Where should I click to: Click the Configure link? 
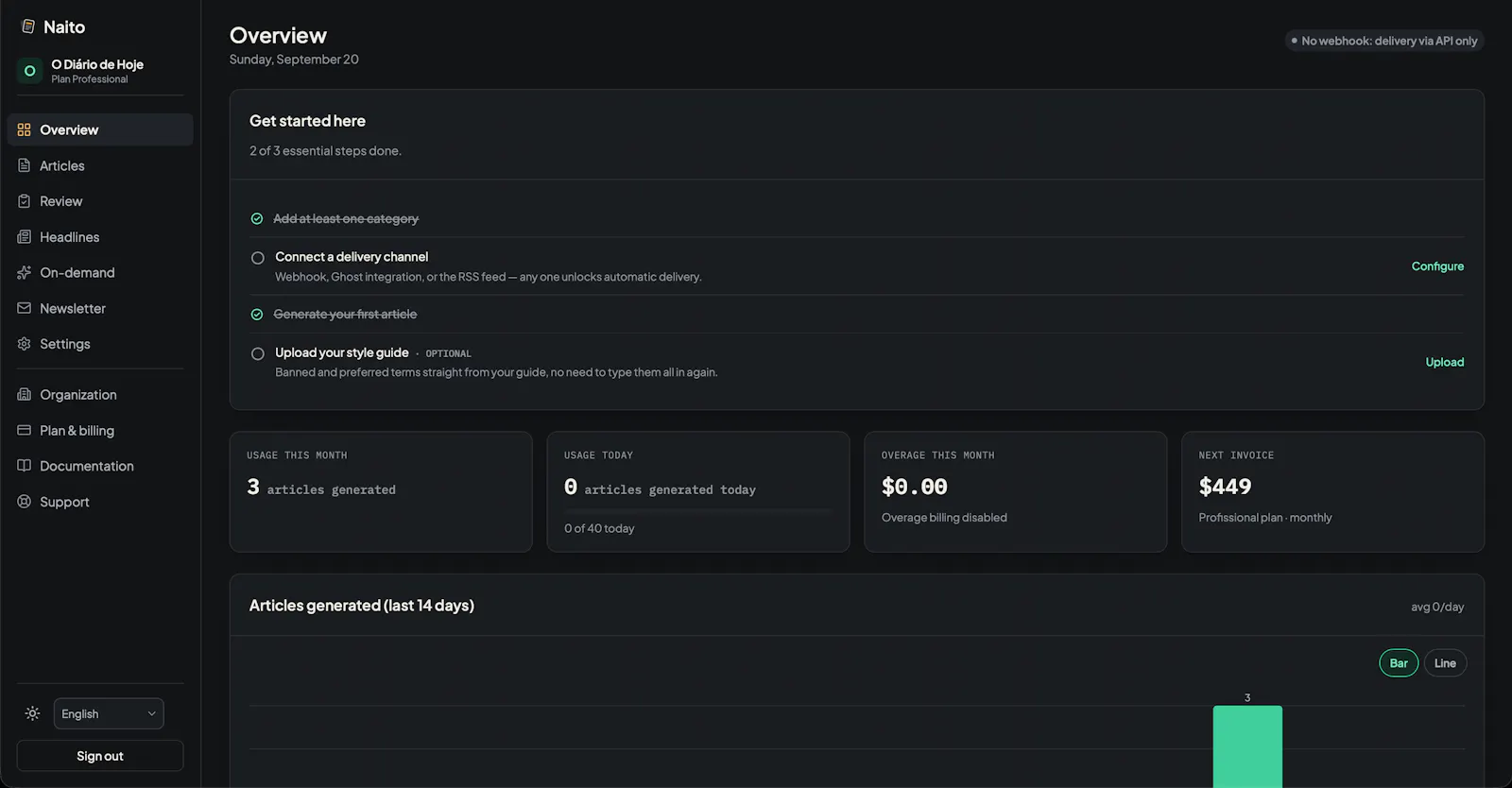pyautogui.click(x=1437, y=266)
